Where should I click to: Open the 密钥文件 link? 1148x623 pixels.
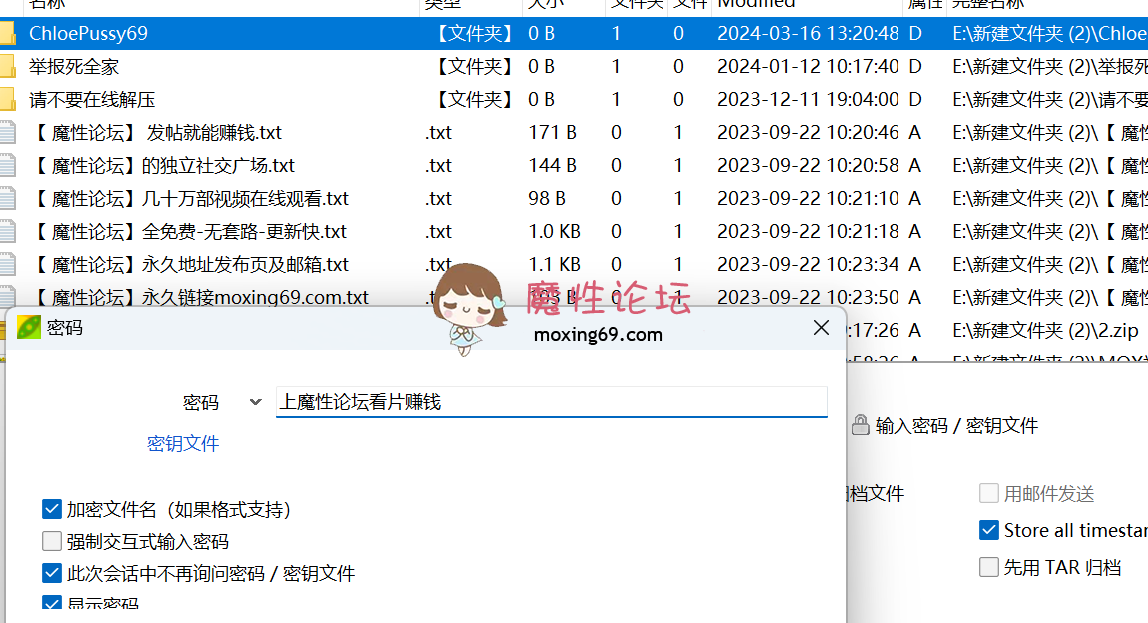point(183,443)
